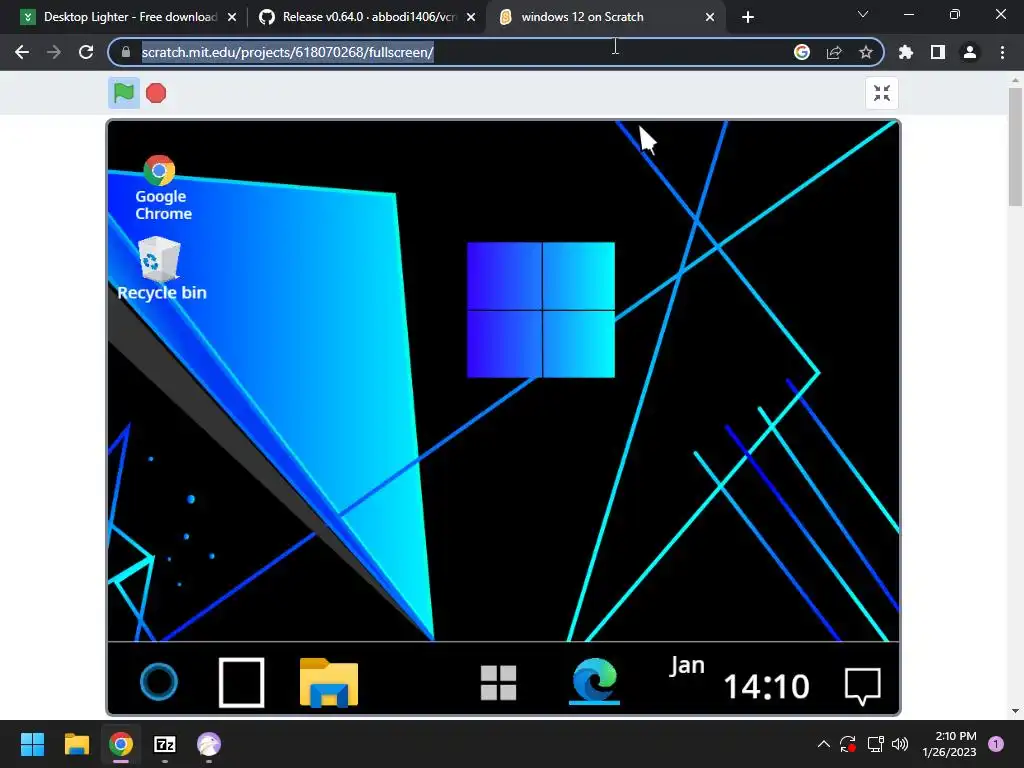
Task: Open Windows Start button on taskbar
Action: click(x=32, y=744)
